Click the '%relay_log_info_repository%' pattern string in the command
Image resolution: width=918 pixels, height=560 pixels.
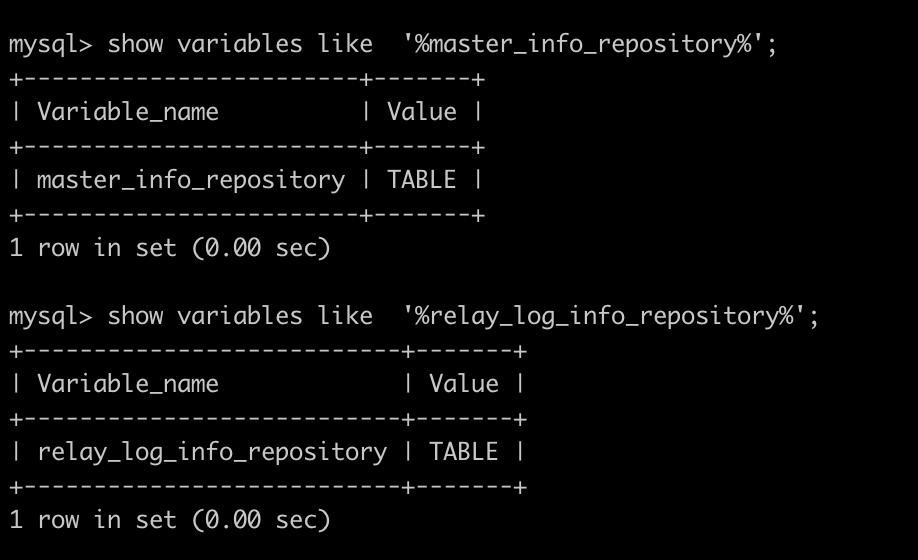coord(611,316)
